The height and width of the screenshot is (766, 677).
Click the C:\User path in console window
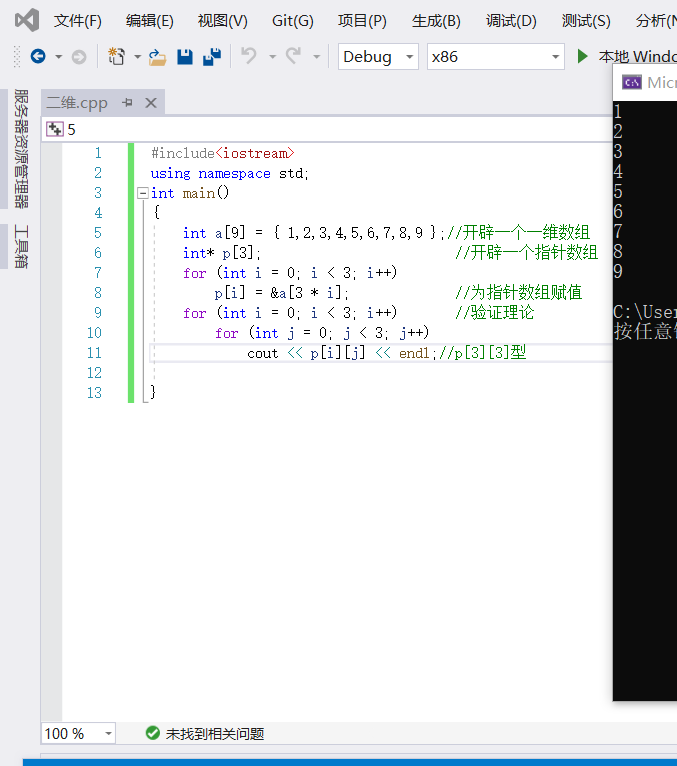click(645, 312)
